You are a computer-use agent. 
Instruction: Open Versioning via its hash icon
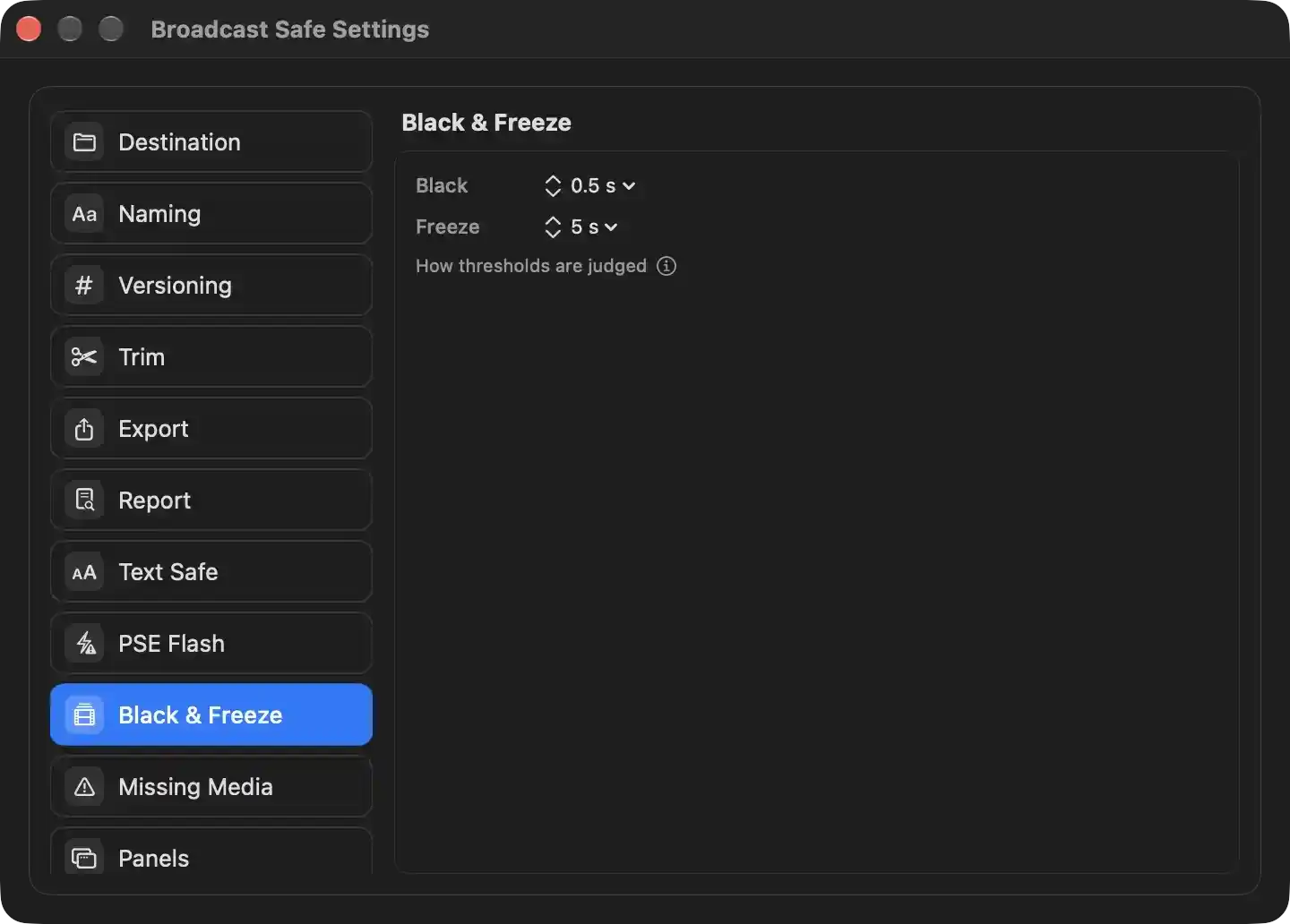(x=84, y=286)
